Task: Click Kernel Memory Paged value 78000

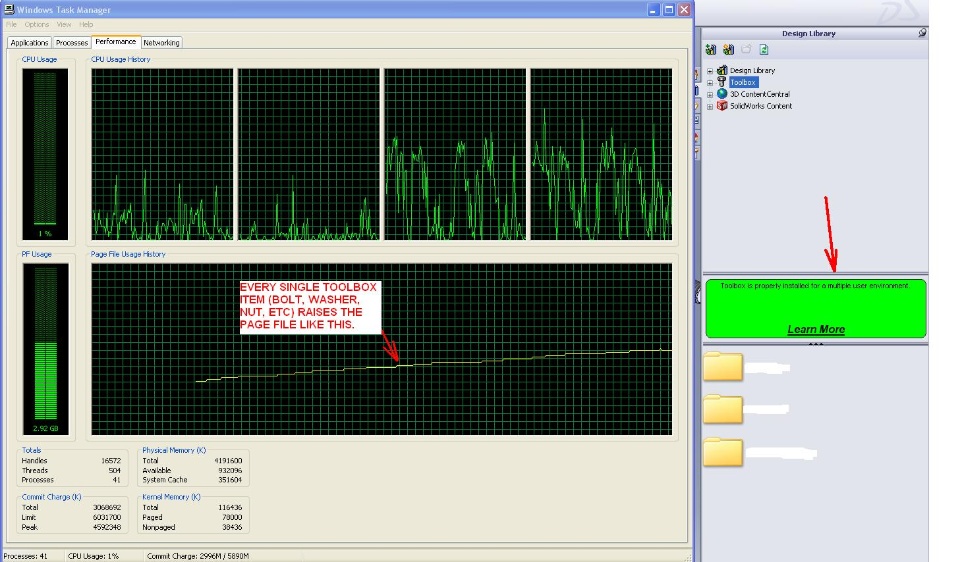Action: coord(232,517)
